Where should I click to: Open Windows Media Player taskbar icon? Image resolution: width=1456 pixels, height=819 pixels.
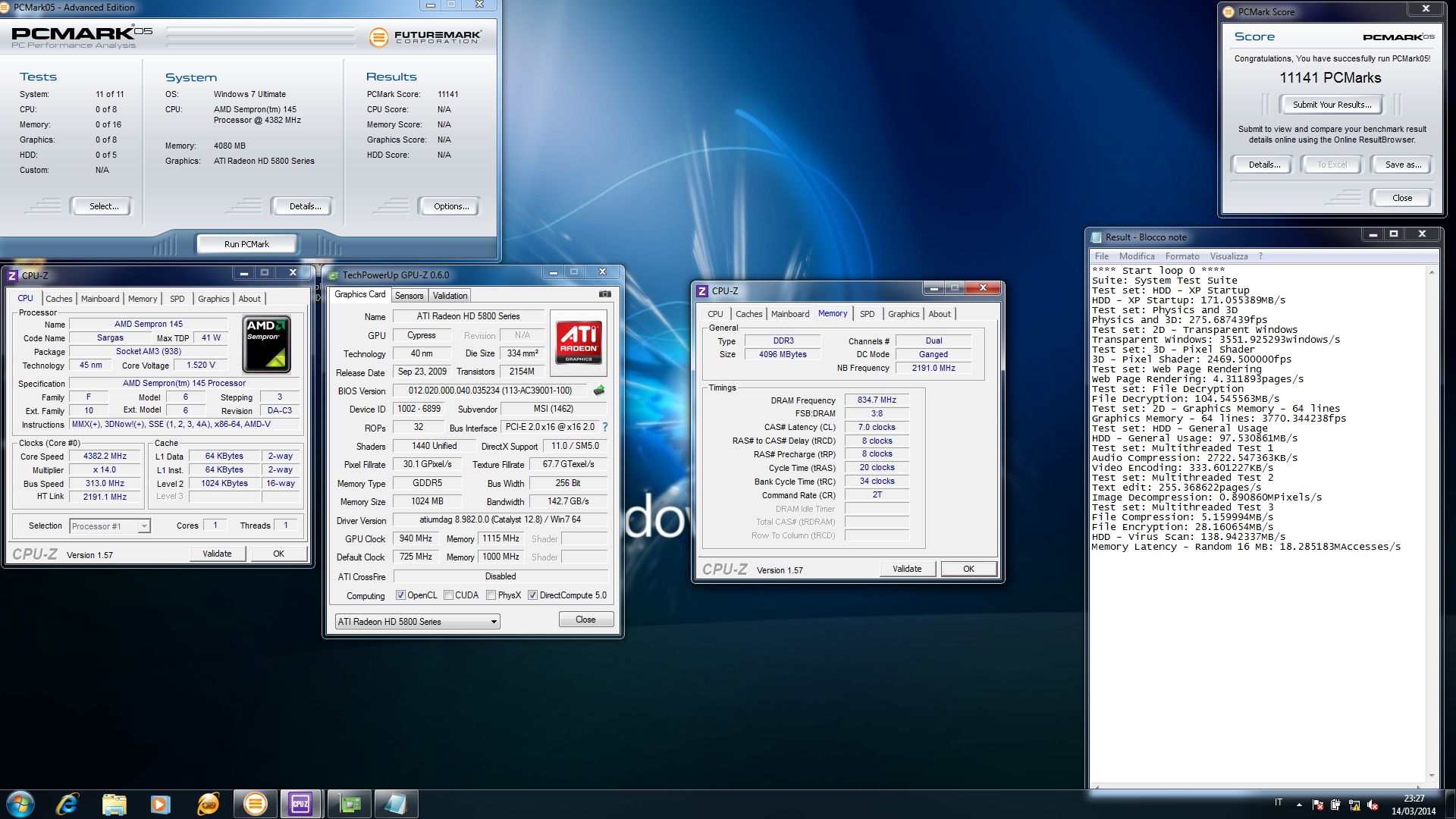[160, 804]
